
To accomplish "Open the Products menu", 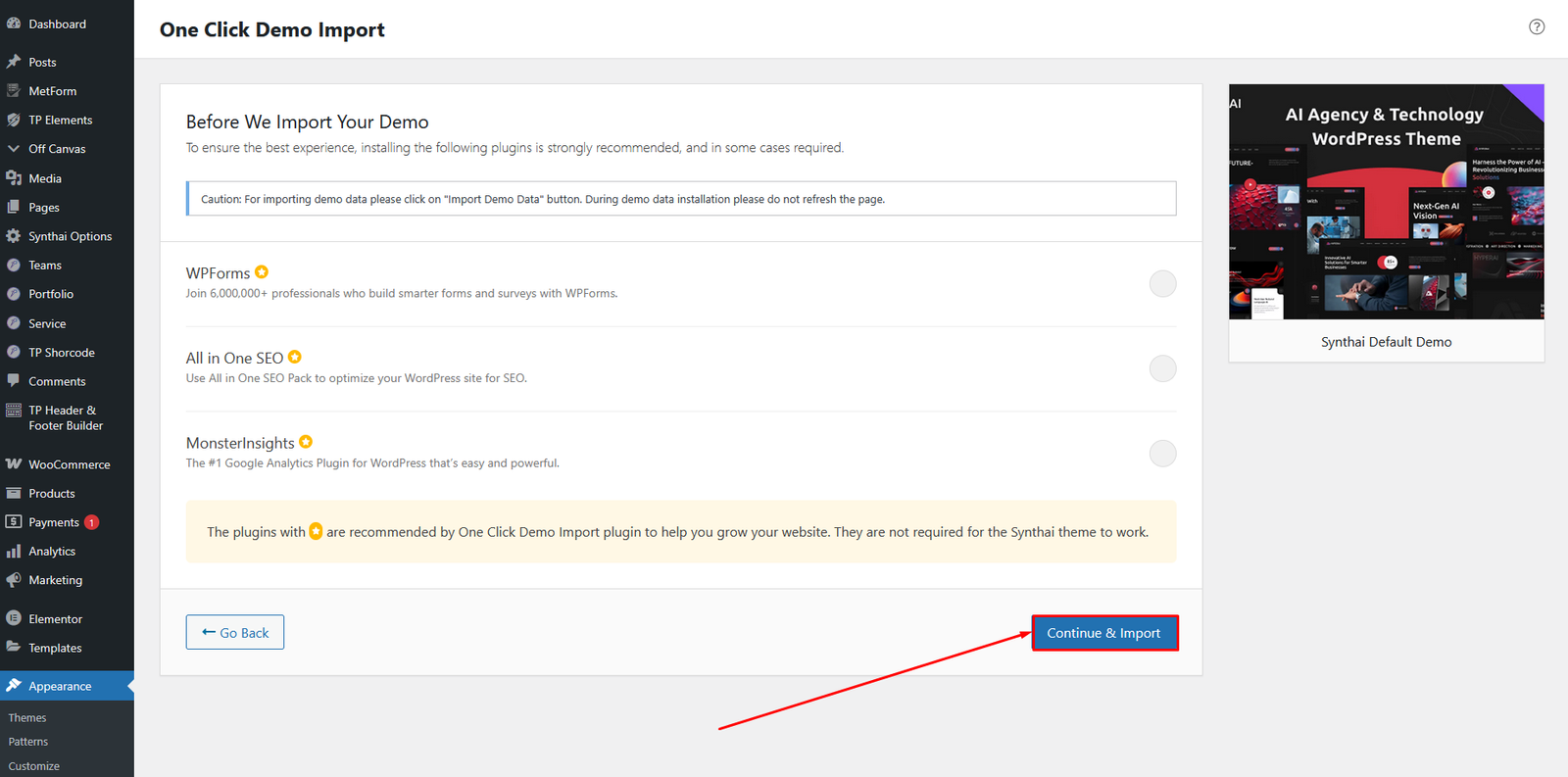I will click(x=67, y=494).
